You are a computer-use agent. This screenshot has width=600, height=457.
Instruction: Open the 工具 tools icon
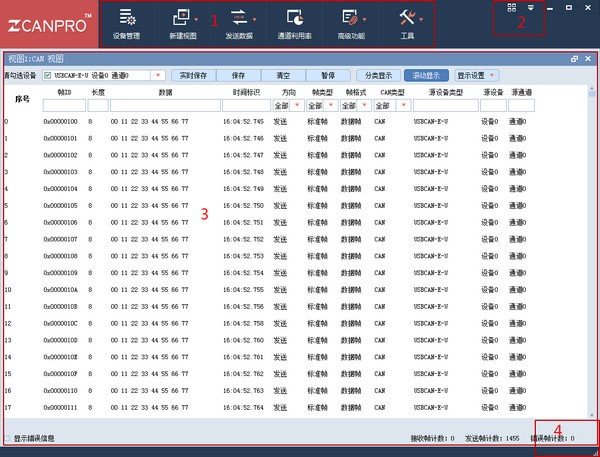pos(407,22)
